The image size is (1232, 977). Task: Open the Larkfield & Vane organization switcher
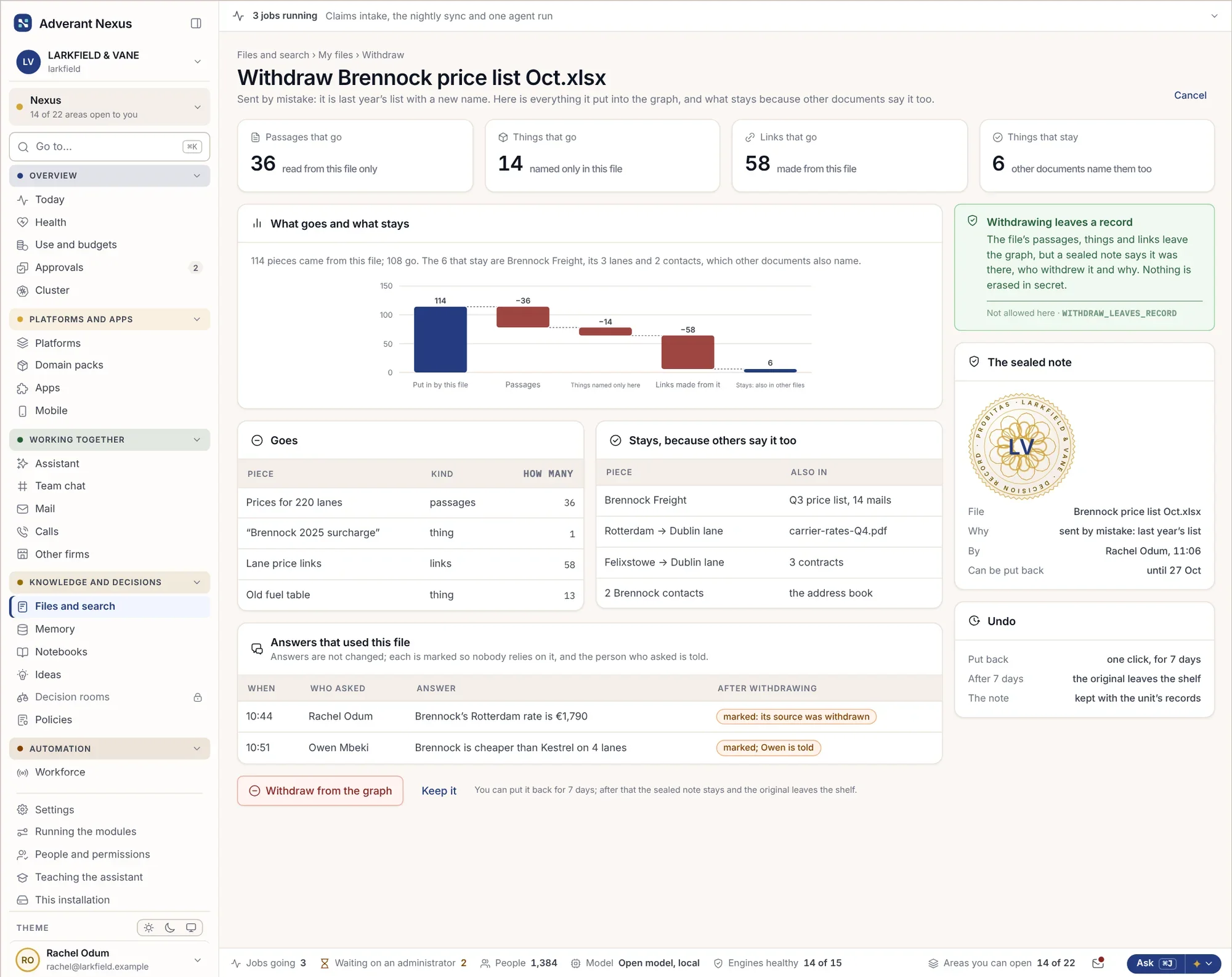click(x=110, y=62)
